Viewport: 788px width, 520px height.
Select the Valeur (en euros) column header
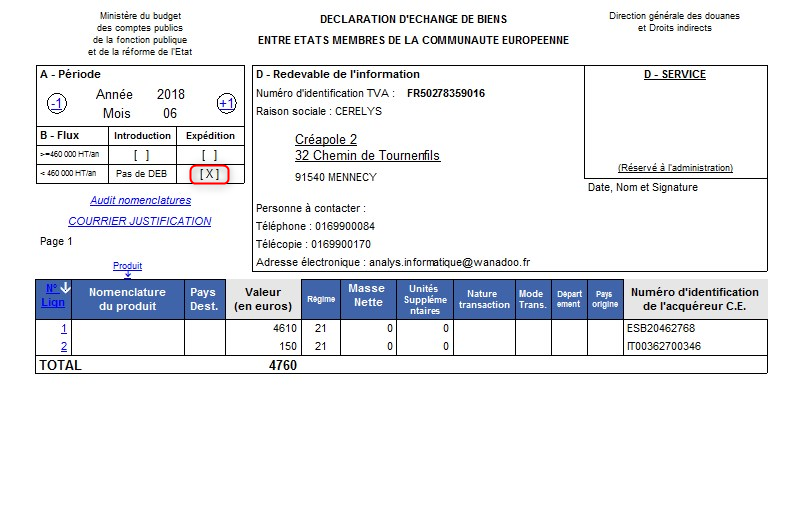click(x=263, y=299)
